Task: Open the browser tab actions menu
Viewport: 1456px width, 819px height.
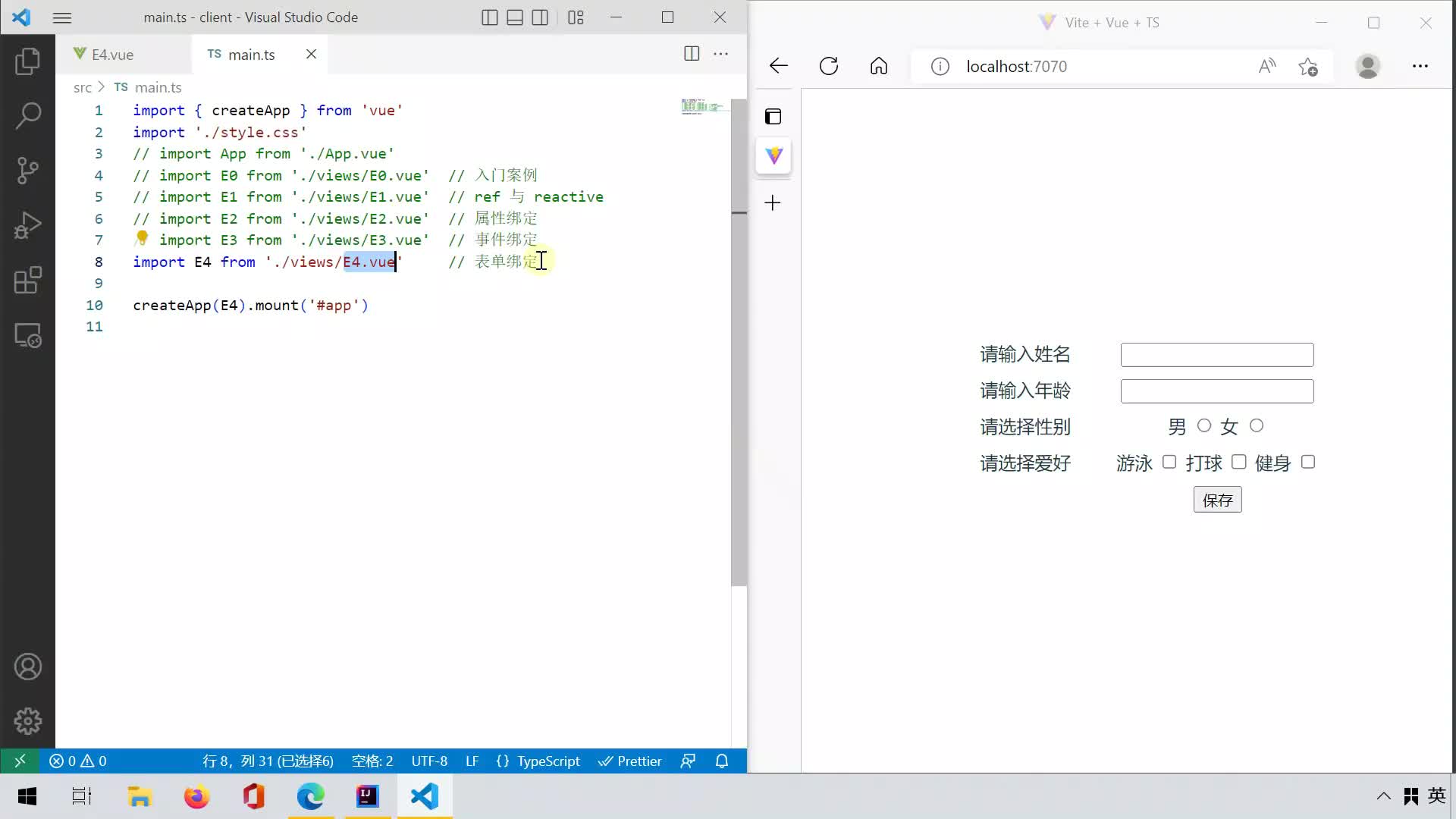Action: (x=773, y=117)
